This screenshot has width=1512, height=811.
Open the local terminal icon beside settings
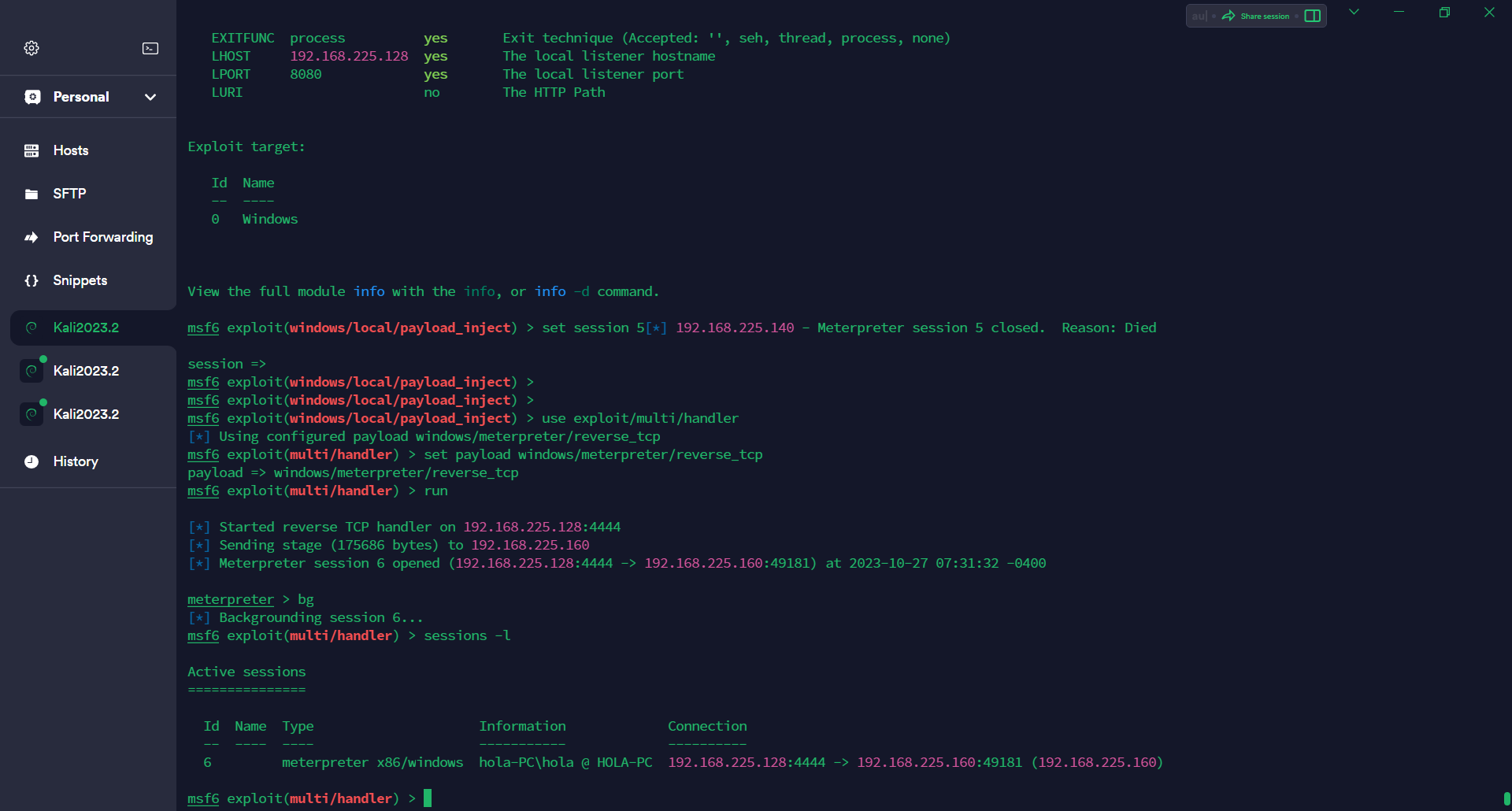pyautogui.click(x=150, y=48)
